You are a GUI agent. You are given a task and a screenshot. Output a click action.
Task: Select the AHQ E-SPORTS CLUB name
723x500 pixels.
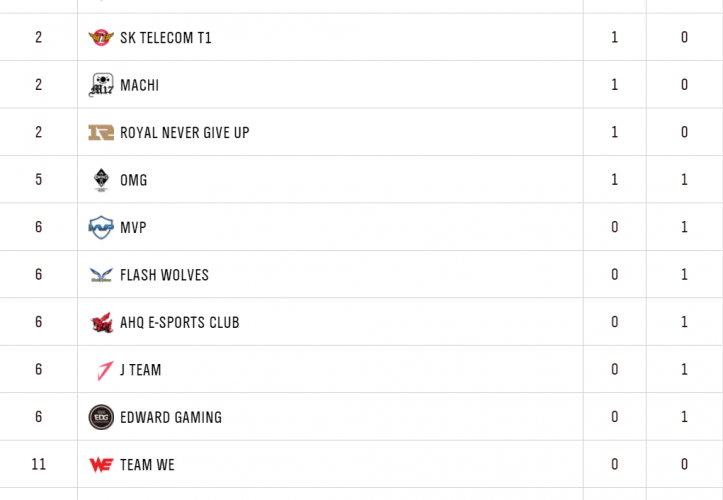(x=179, y=323)
